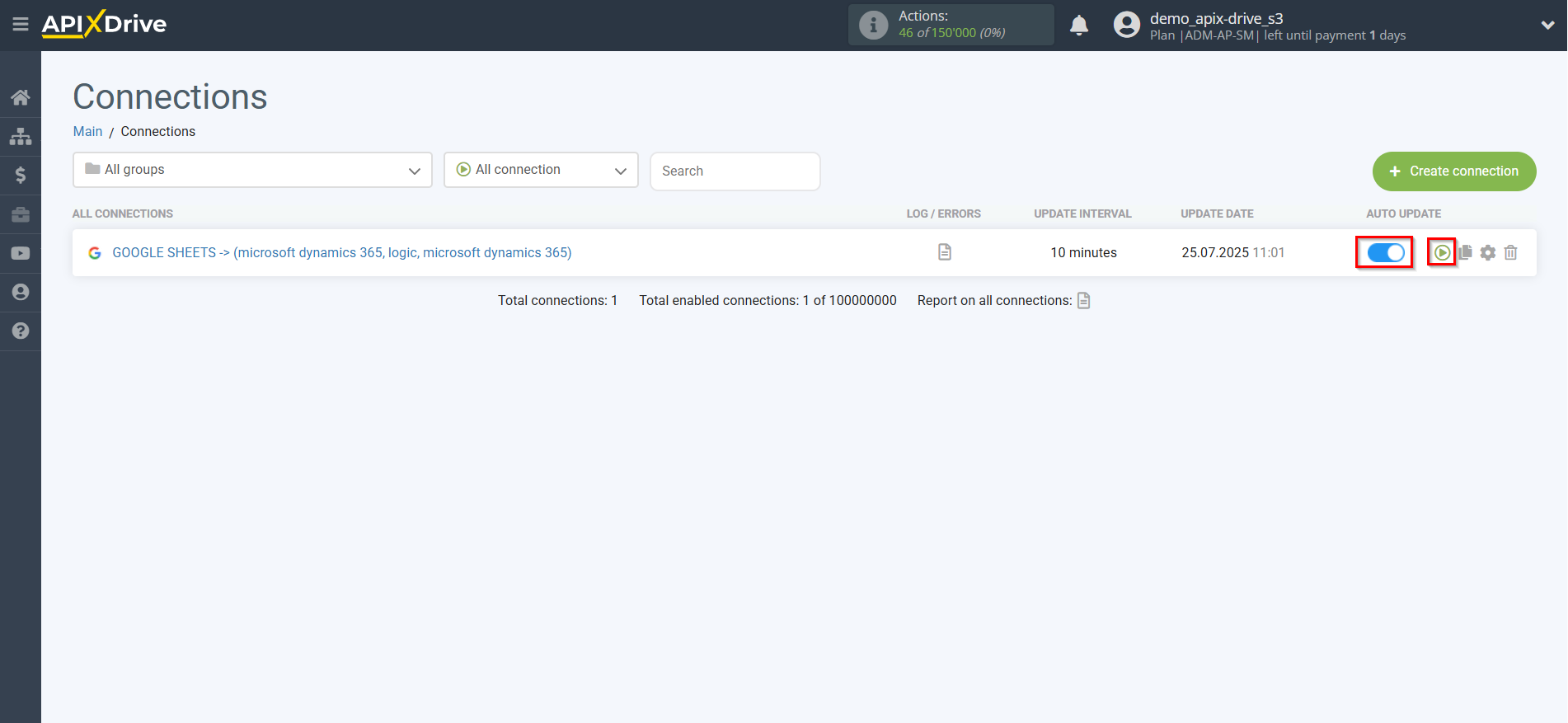The width and height of the screenshot is (1568, 723).
Task: Expand the account dropdown chevron
Action: point(1547,26)
